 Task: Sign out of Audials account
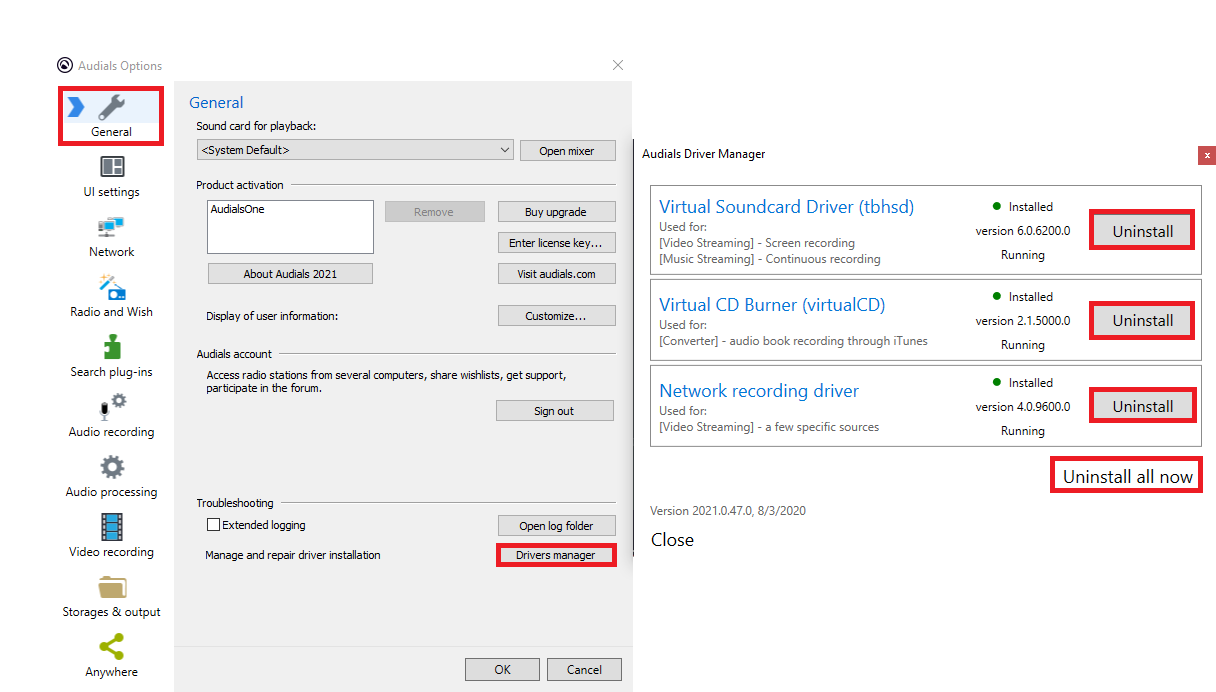coord(554,411)
